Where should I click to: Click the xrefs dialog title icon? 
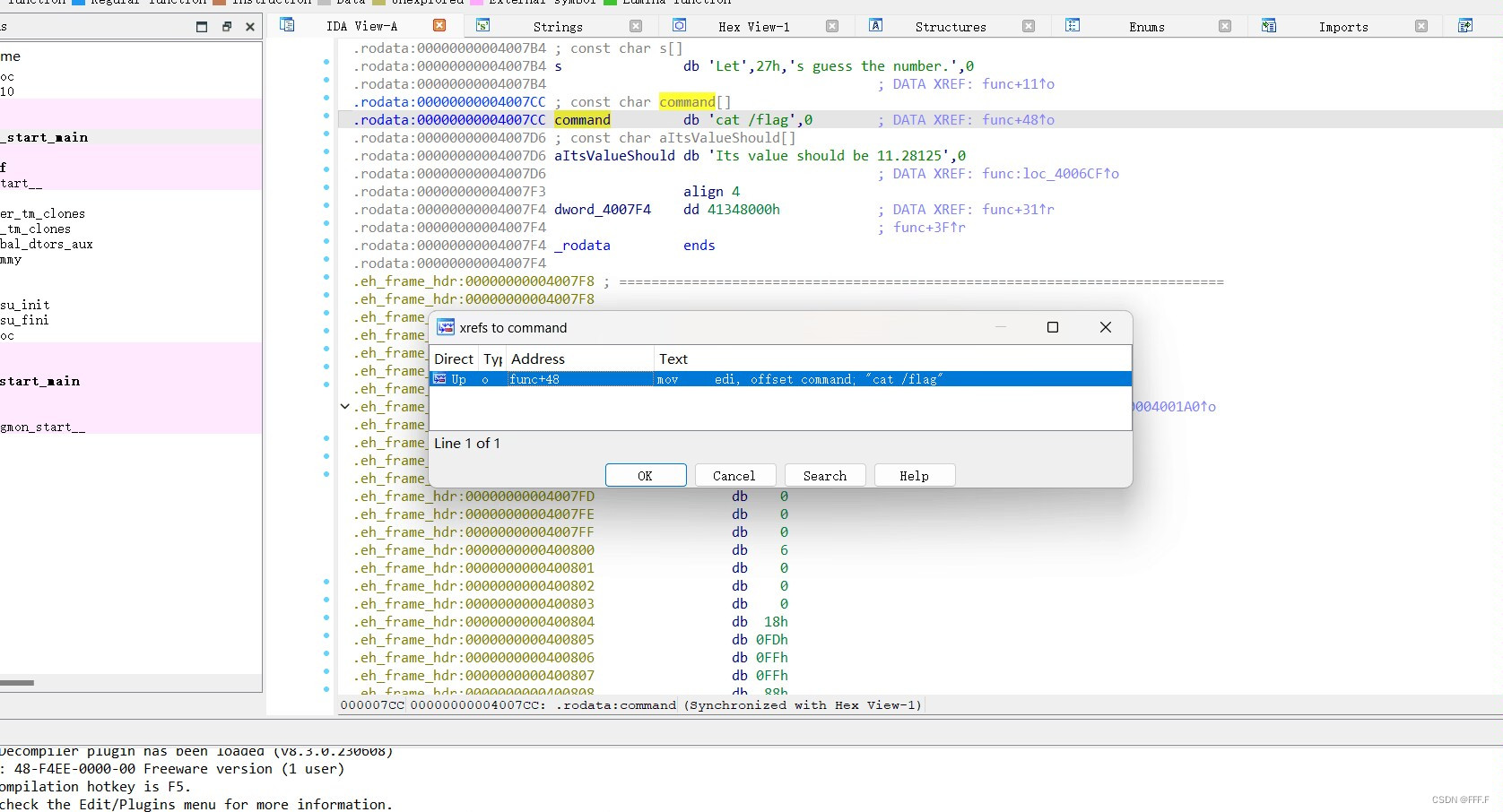pos(446,327)
